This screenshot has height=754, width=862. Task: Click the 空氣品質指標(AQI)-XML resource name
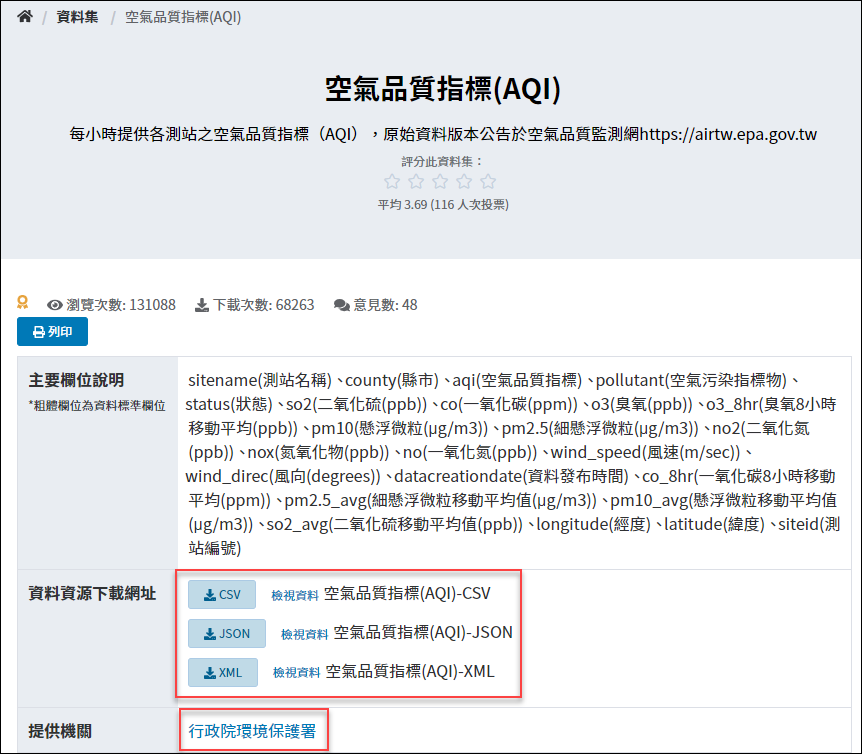[410, 672]
